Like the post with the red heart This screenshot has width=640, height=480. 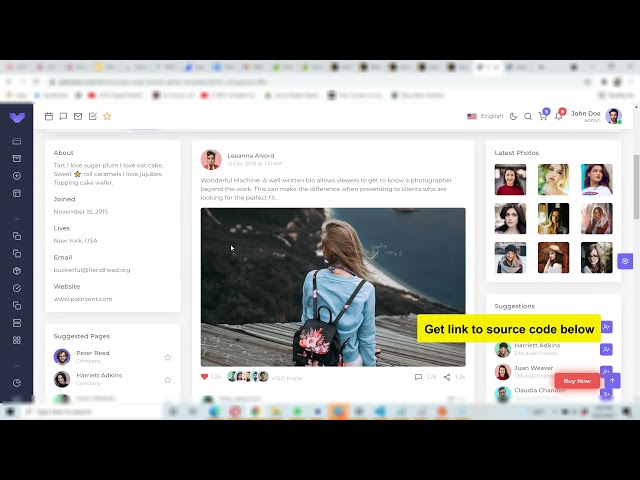click(x=204, y=377)
